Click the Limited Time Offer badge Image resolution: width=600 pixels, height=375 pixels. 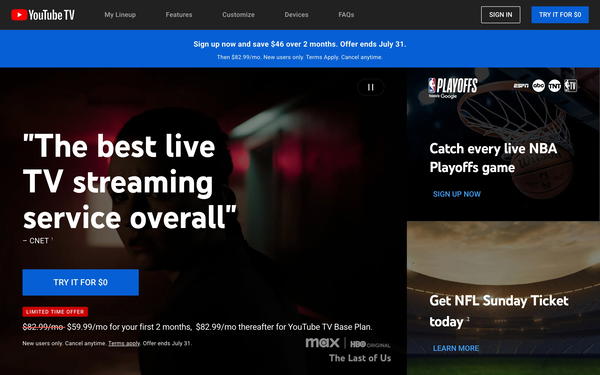pyautogui.click(x=55, y=312)
